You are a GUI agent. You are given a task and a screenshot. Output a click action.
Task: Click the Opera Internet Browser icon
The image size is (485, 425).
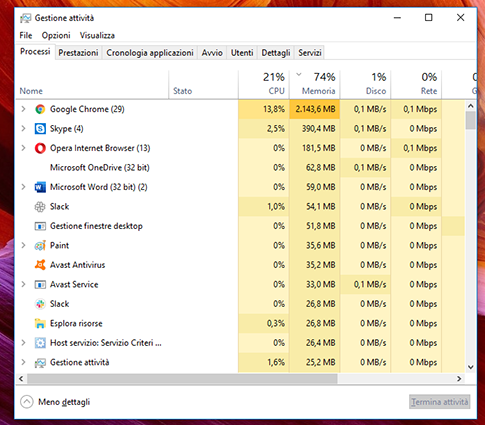point(40,148)
